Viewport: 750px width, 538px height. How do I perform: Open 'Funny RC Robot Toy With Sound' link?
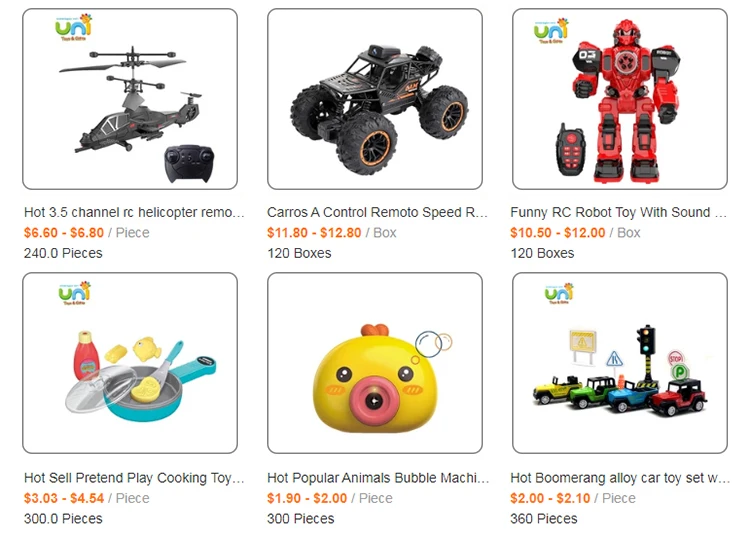pyautogui.click(x=618, y=212)
